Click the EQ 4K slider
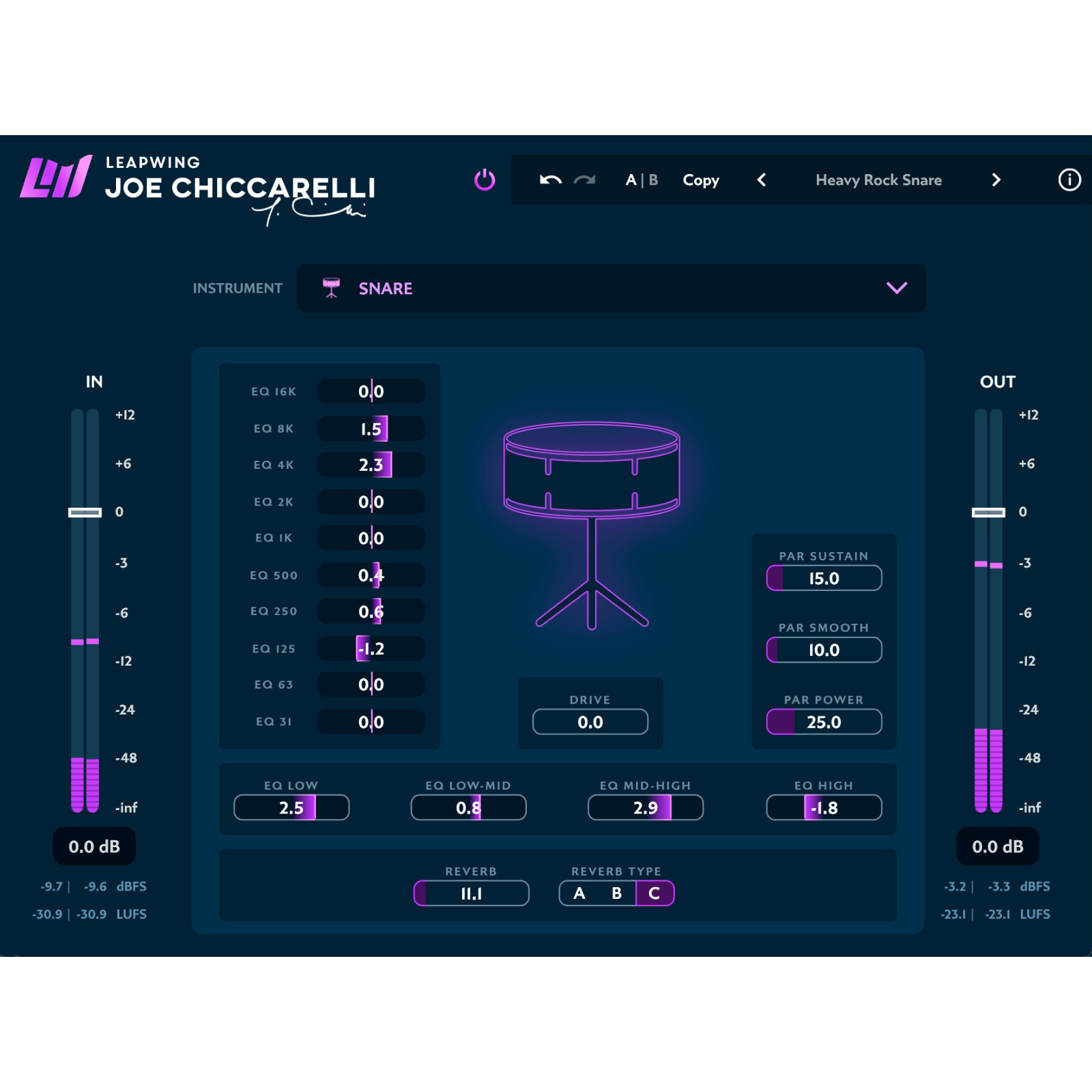 pos(371,465)
